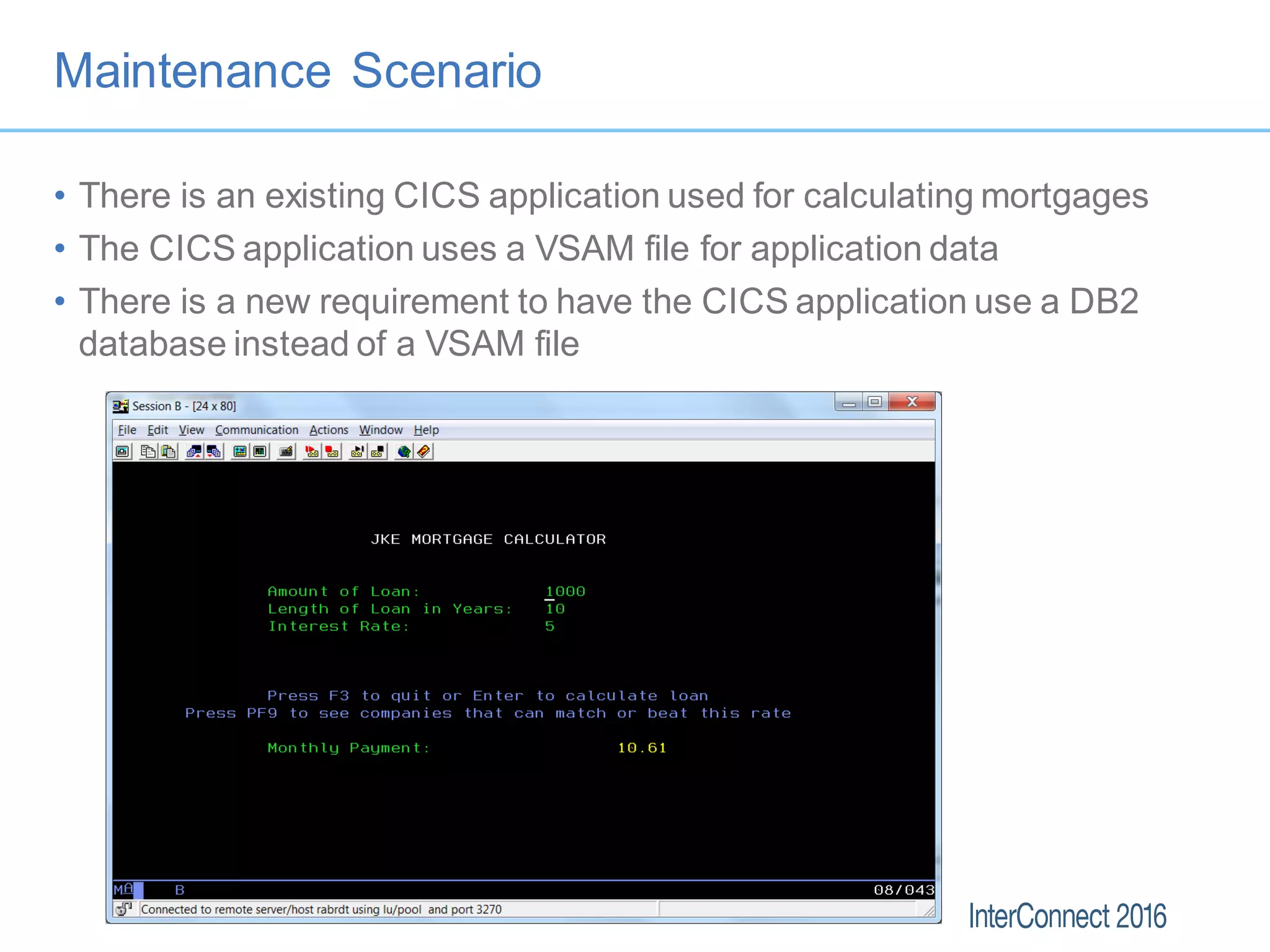Play macro using black play icon
1270x952 pixels.
point(357,452)
